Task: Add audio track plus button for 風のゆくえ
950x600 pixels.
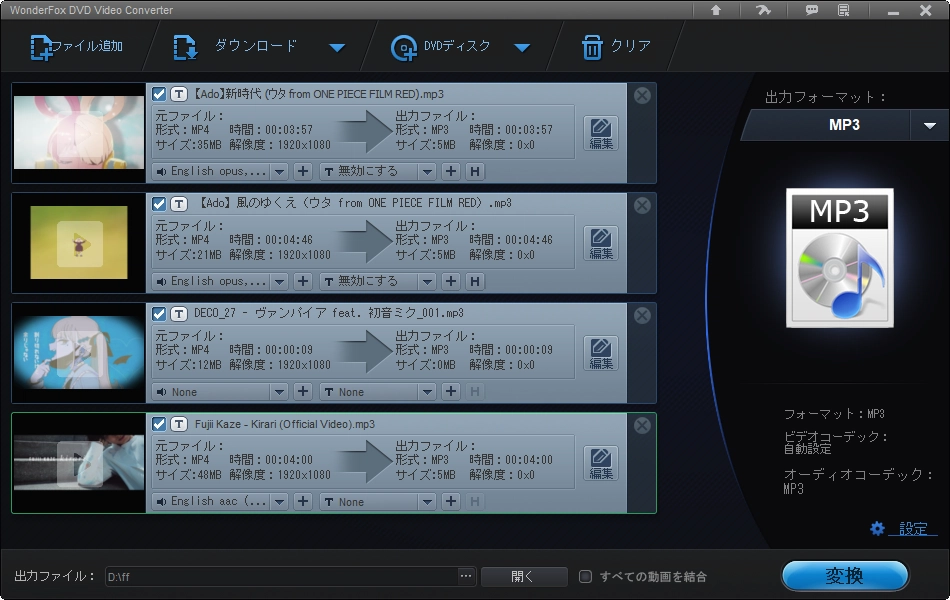Action: (x=303, y=281)
